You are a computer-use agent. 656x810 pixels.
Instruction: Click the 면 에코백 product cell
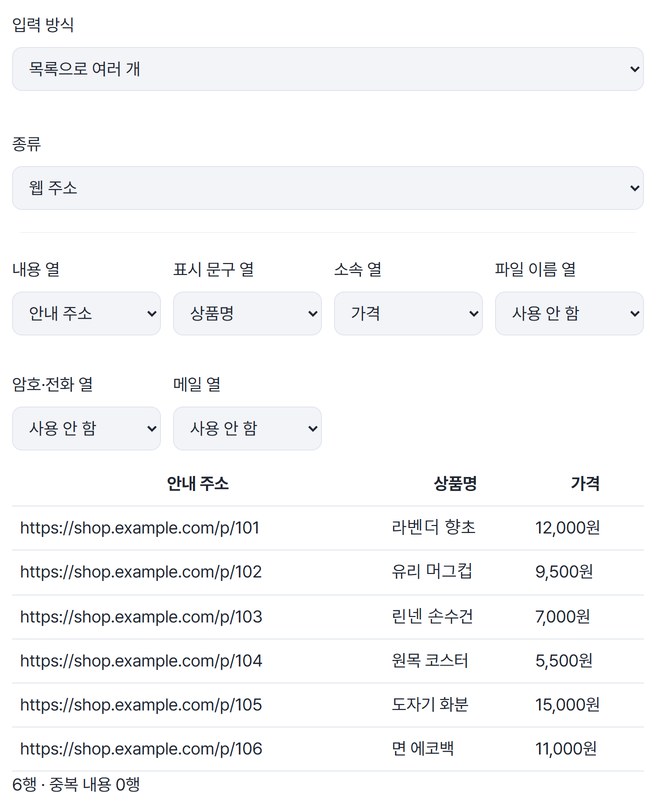[423, 748]
